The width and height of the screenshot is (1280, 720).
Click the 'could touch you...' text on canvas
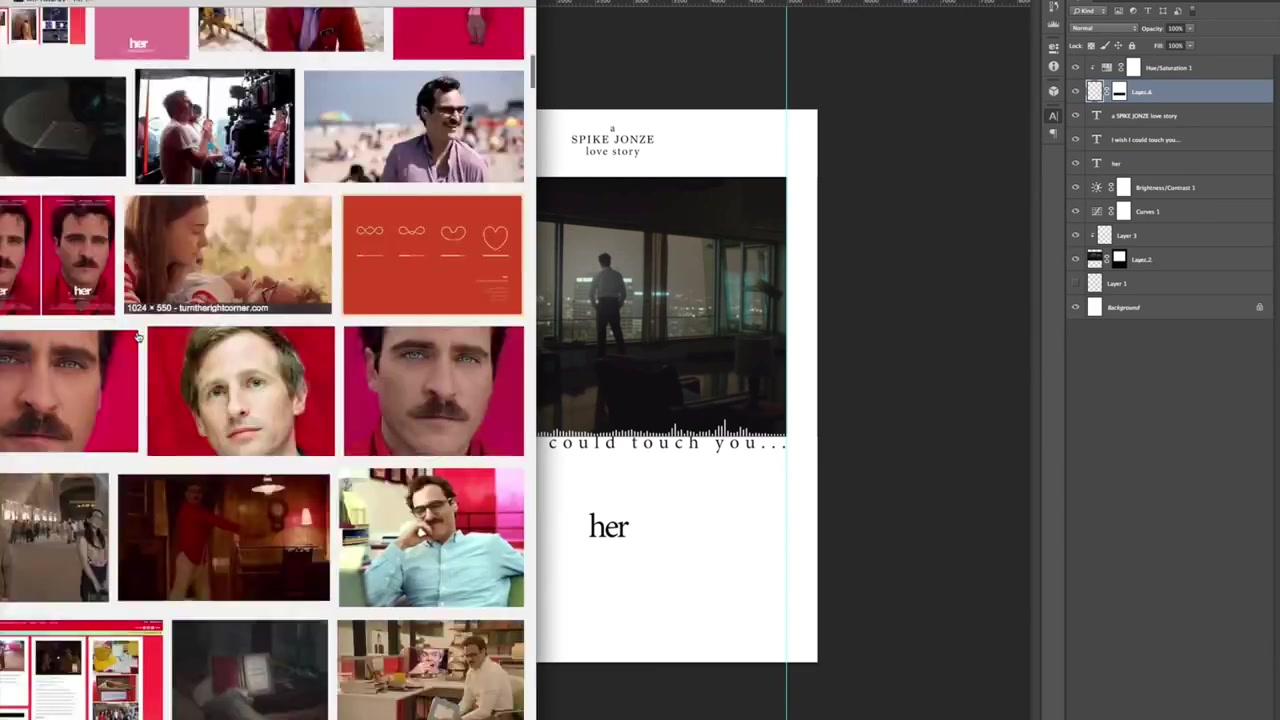tap(667, 443)
